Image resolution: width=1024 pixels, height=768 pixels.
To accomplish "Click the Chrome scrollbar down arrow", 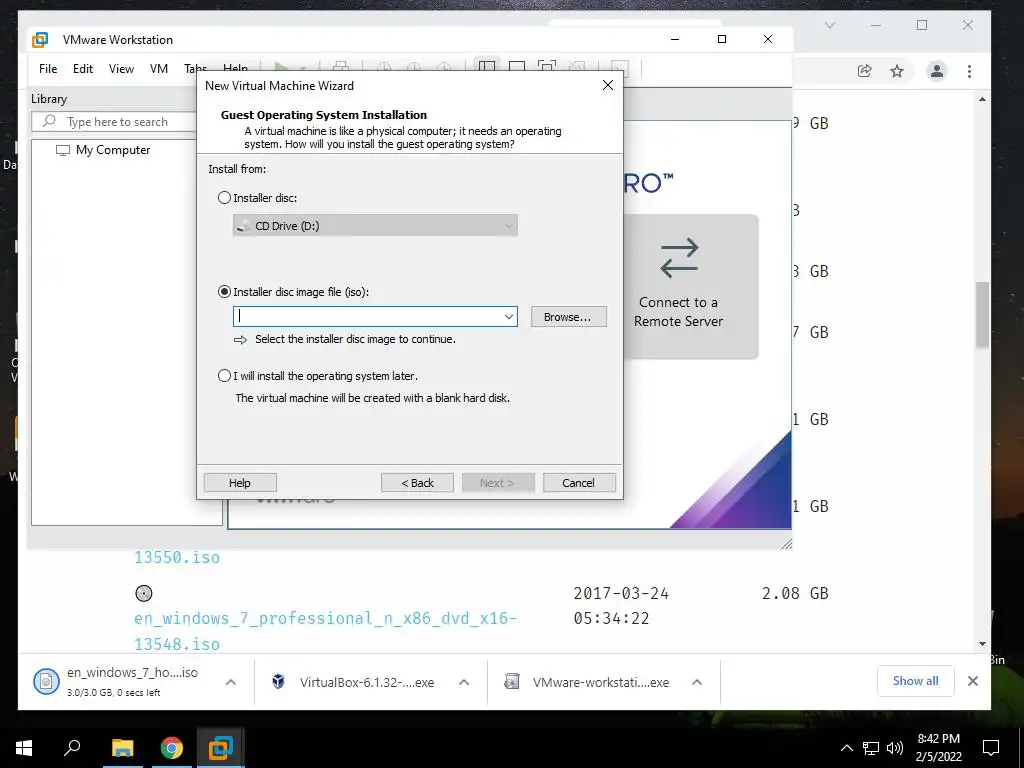I will coord(982,644).
